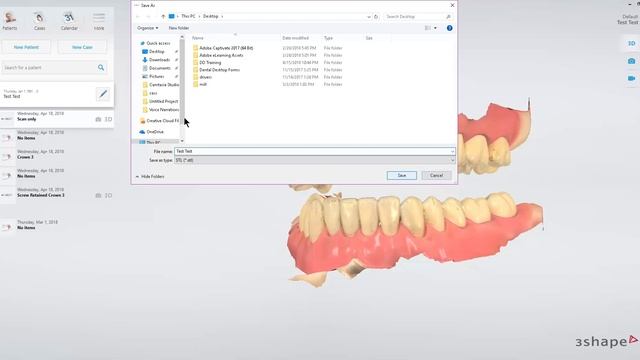This screenshot has height=360, width=640.
Task: Select Desktop in the navigation pane
Action: (157, 51)
